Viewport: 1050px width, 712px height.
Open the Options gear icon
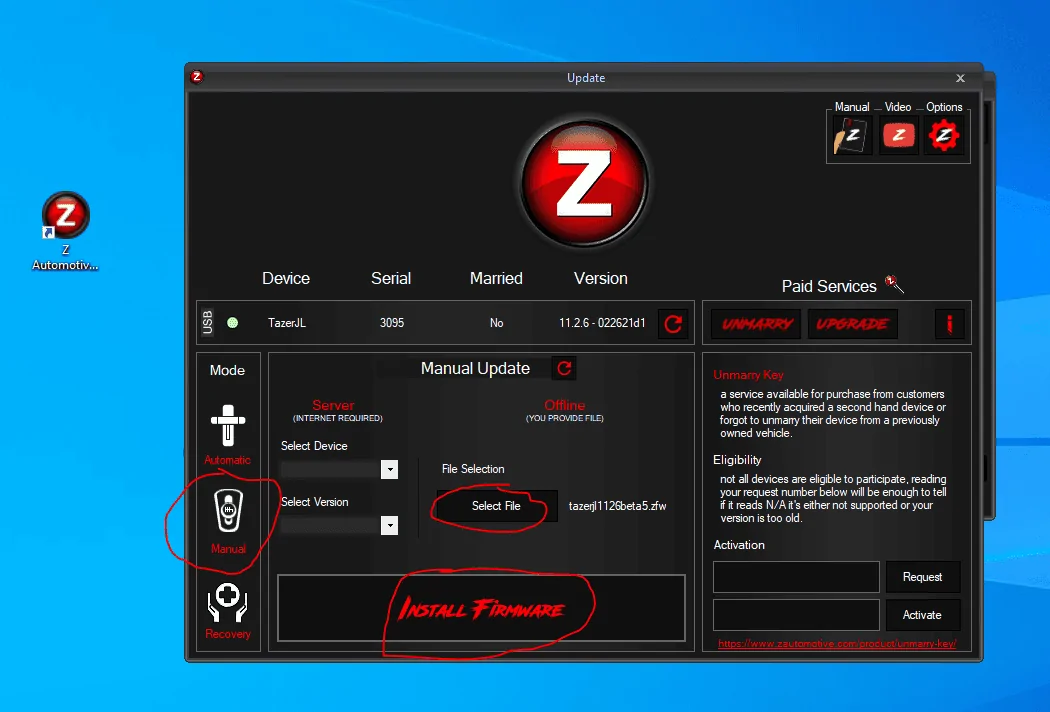coord(944,135)
